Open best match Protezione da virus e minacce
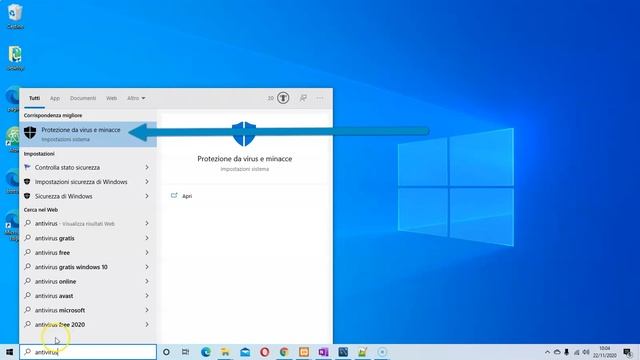This screenshot has height=360, width=640. coord(88,134)
